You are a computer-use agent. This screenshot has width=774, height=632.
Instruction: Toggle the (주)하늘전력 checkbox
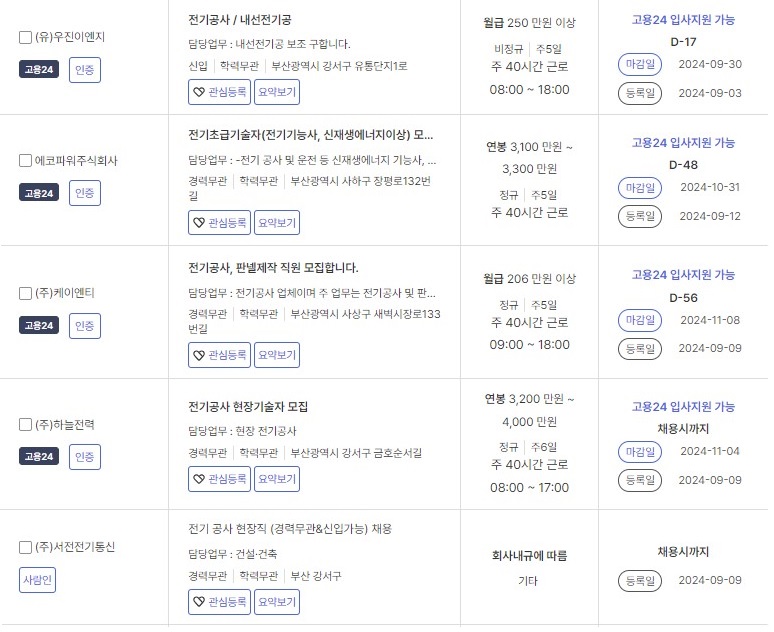(x=25, y=425)
